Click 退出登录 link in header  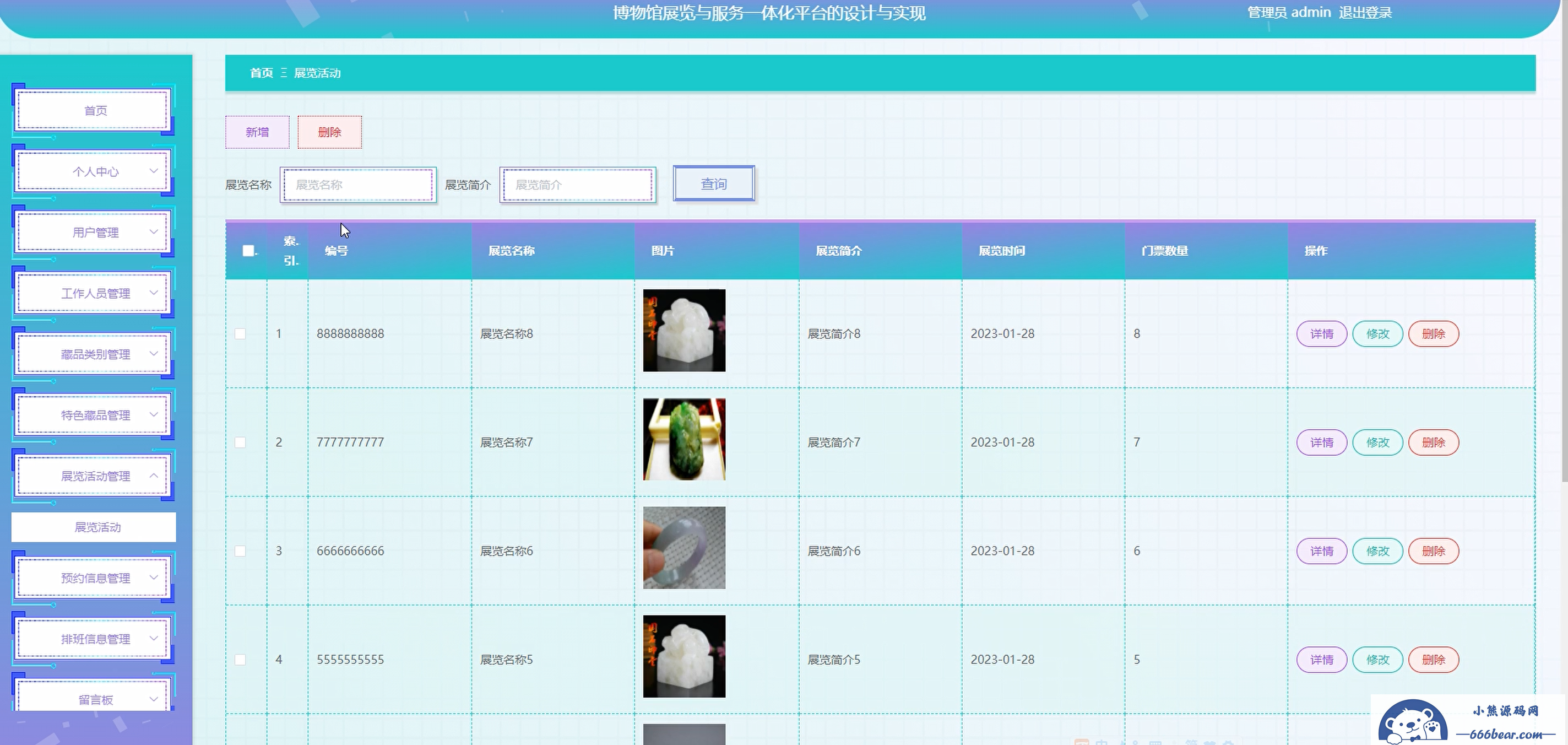tap(1365, 13)
